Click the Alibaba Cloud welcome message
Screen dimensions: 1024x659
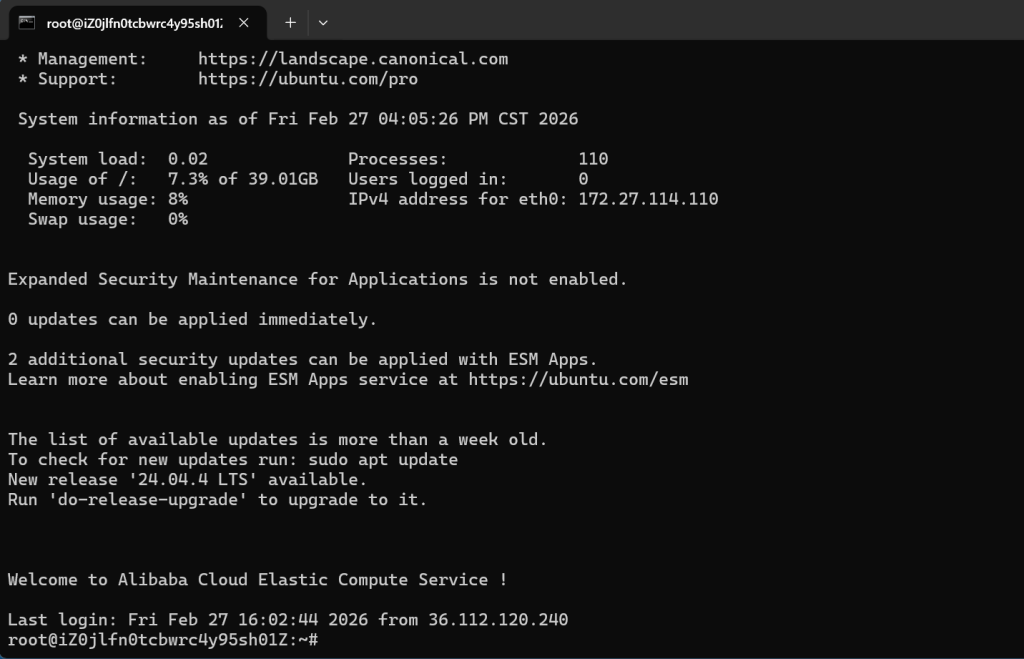point(257,580)
